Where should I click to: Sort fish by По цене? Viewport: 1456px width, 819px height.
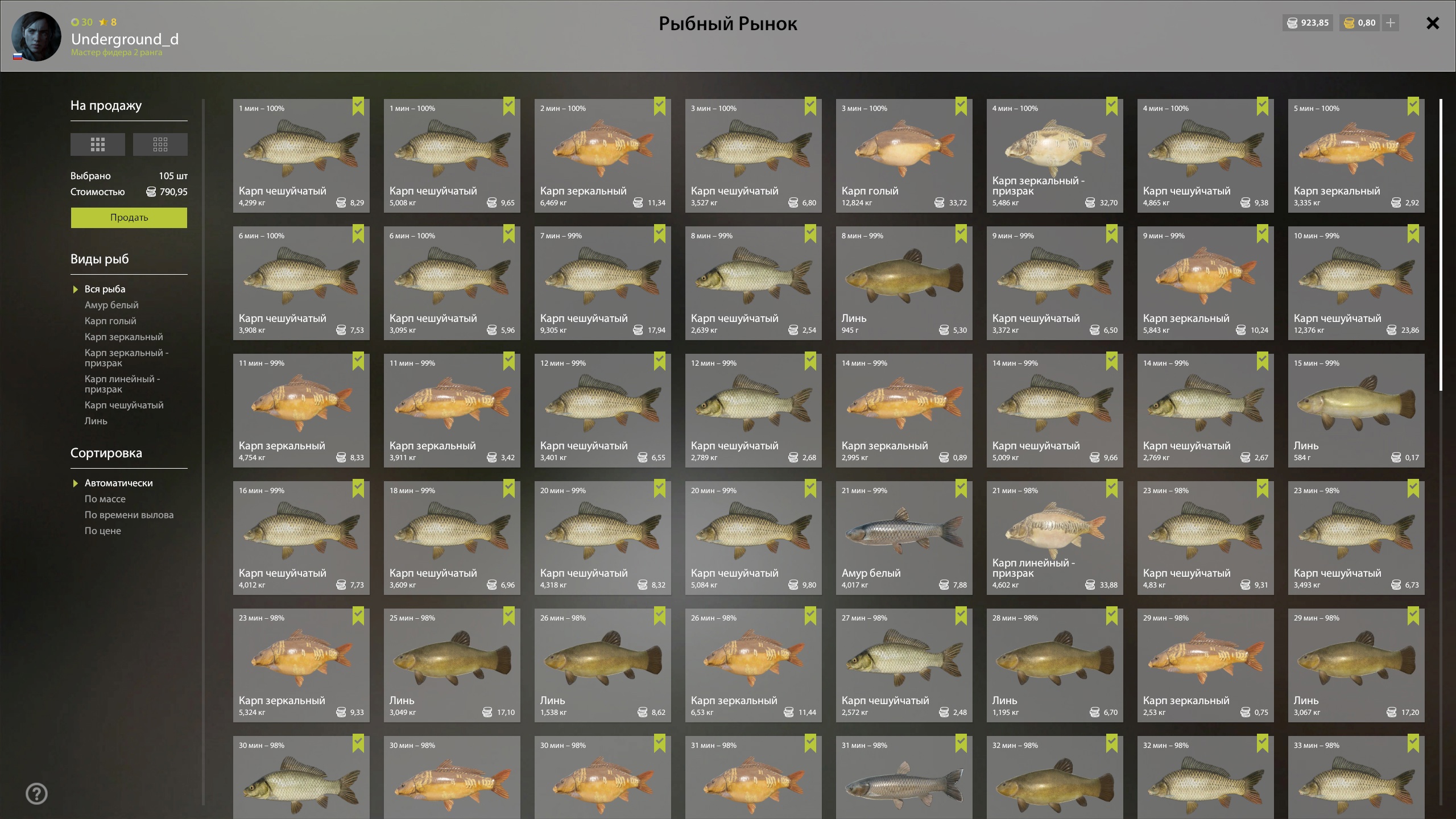point(103,531)
